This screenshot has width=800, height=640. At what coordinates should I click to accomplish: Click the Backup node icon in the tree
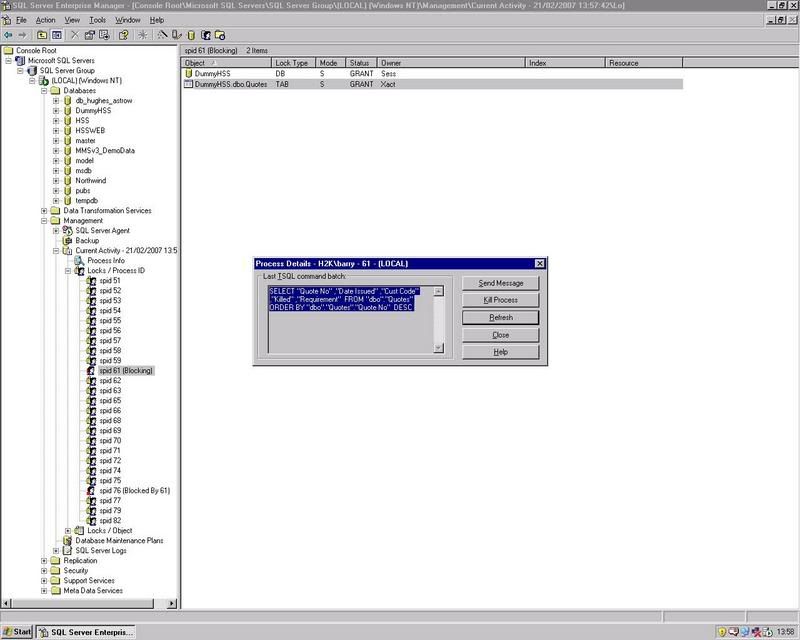tap(67, 240)
